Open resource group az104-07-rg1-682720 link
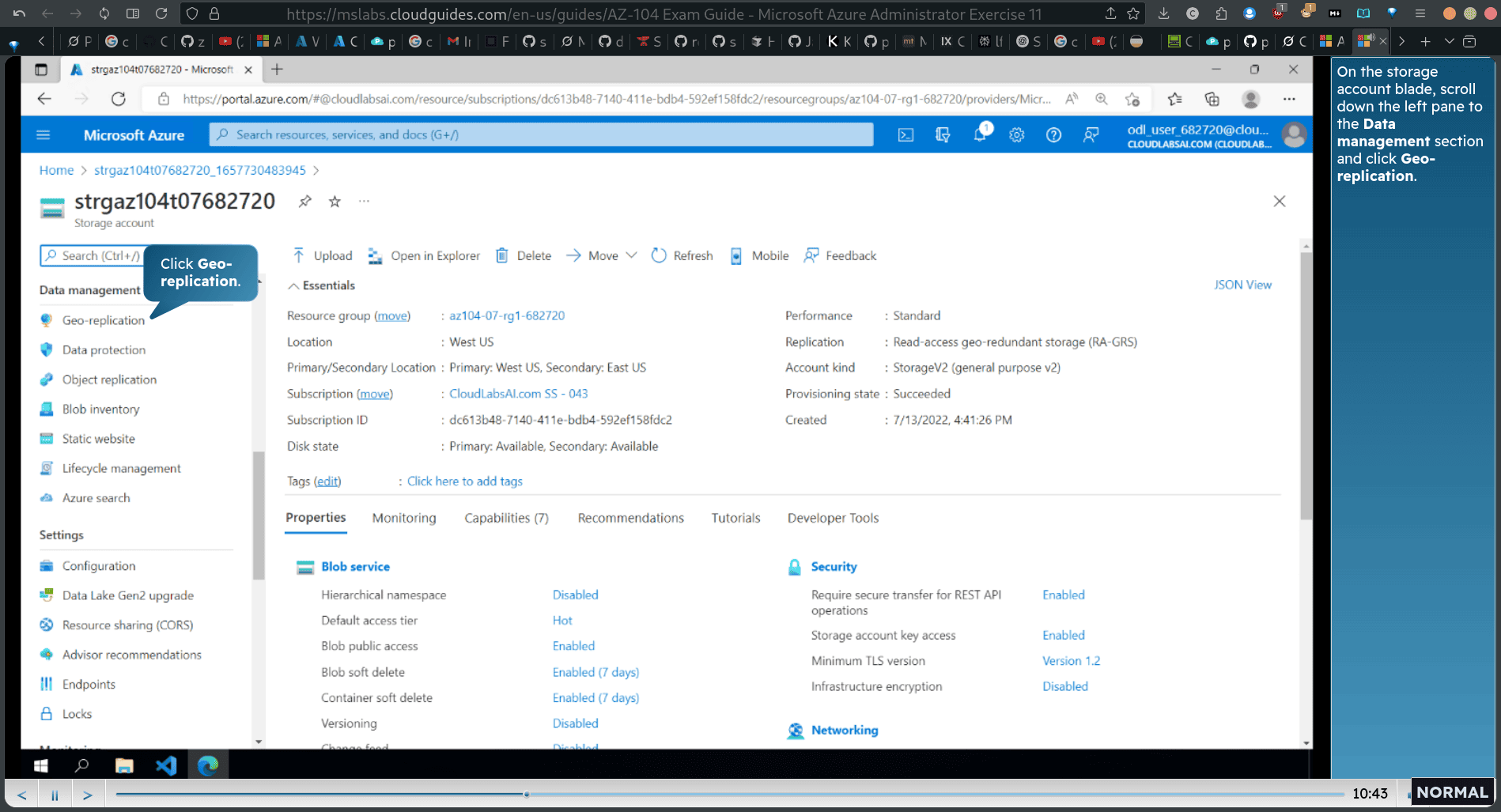The image size is (1501, 812). tap(507, 315)
